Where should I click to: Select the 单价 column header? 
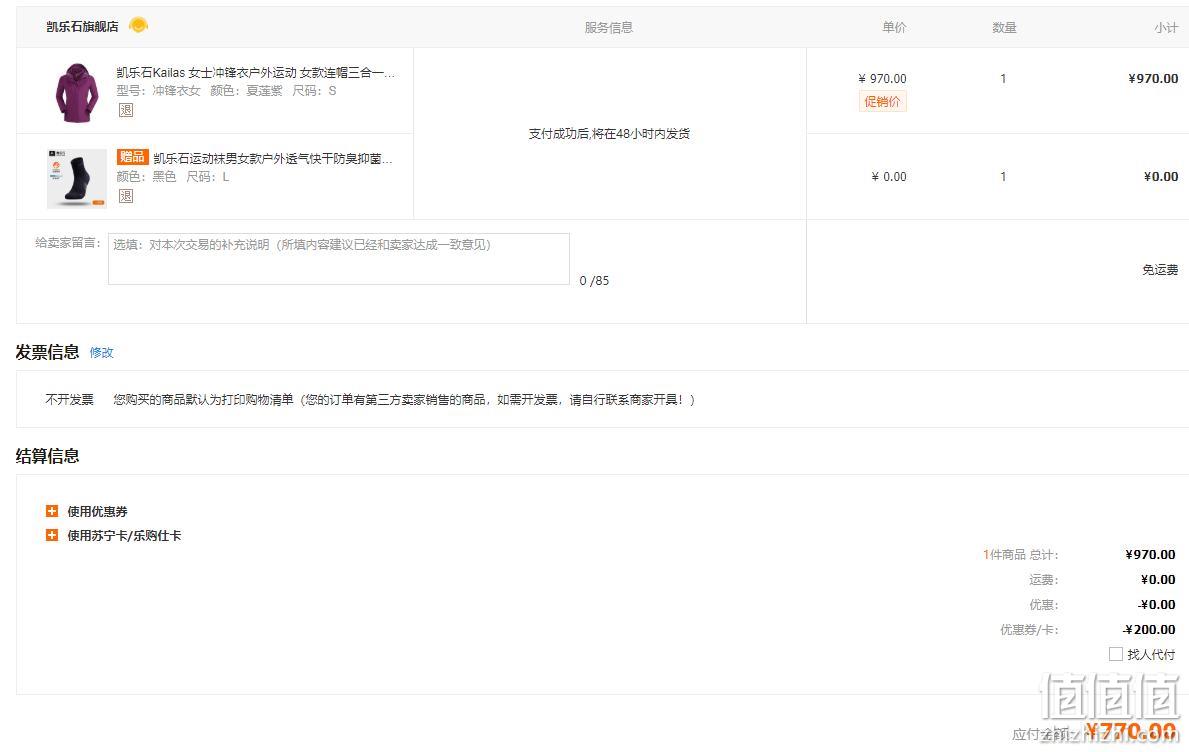(894, 27)
